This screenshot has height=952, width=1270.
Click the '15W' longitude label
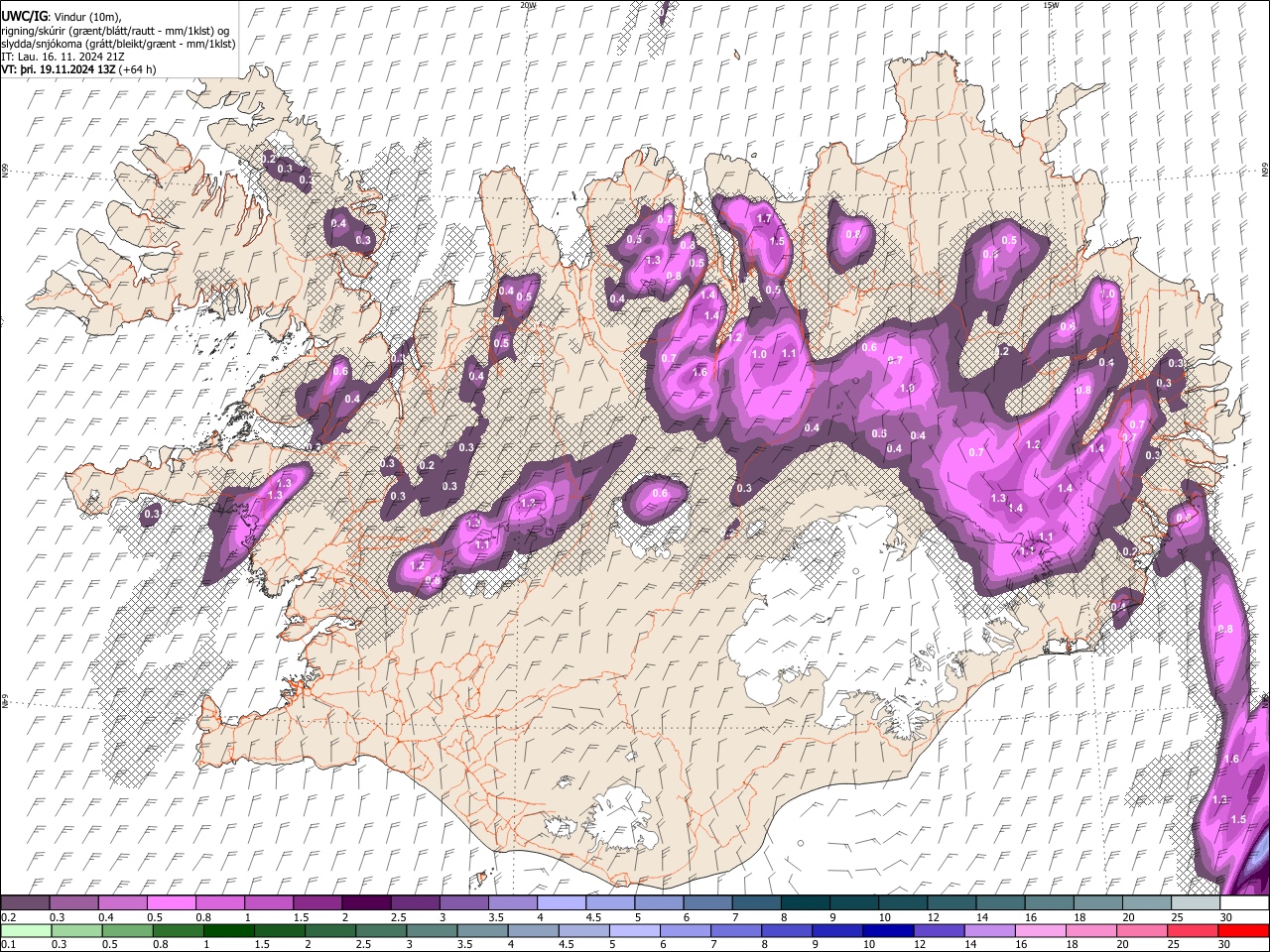(x=1050, y=5)
